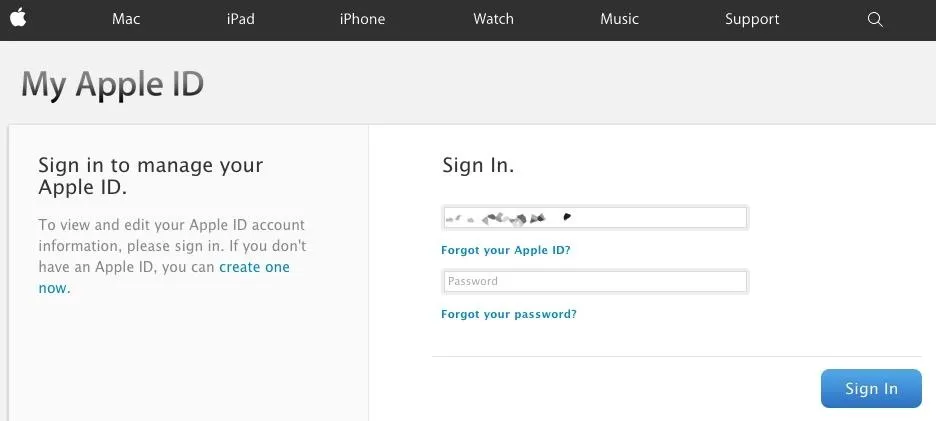Select iPhone in the top navigation
This screenshot has height=421, width=936.
[362, 19]
